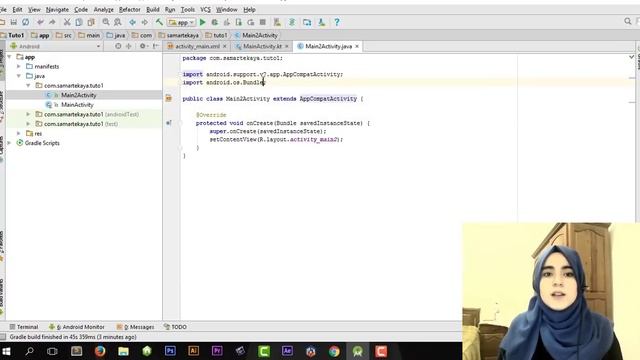Open the Android Monitor tool window
The image size is (640, 360).
click(77, 327)
